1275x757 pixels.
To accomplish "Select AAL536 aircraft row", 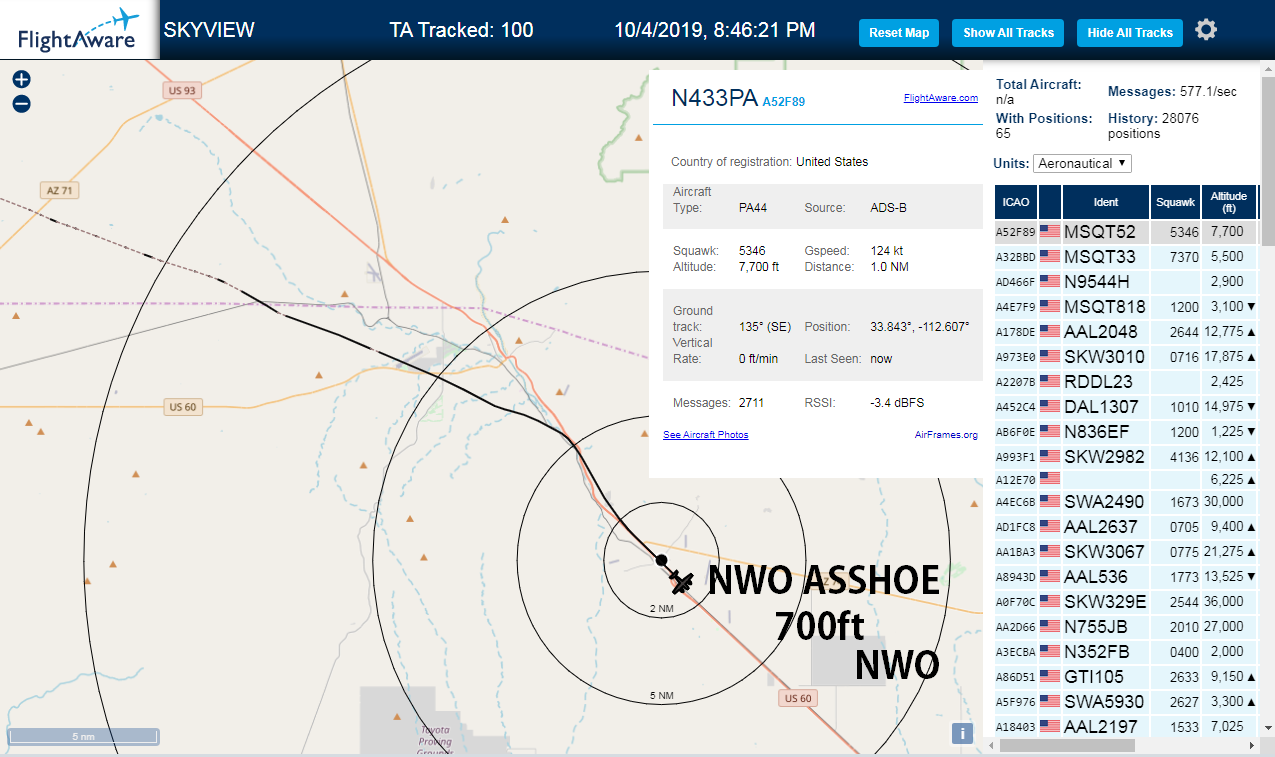I will [x=1126, y=576].
